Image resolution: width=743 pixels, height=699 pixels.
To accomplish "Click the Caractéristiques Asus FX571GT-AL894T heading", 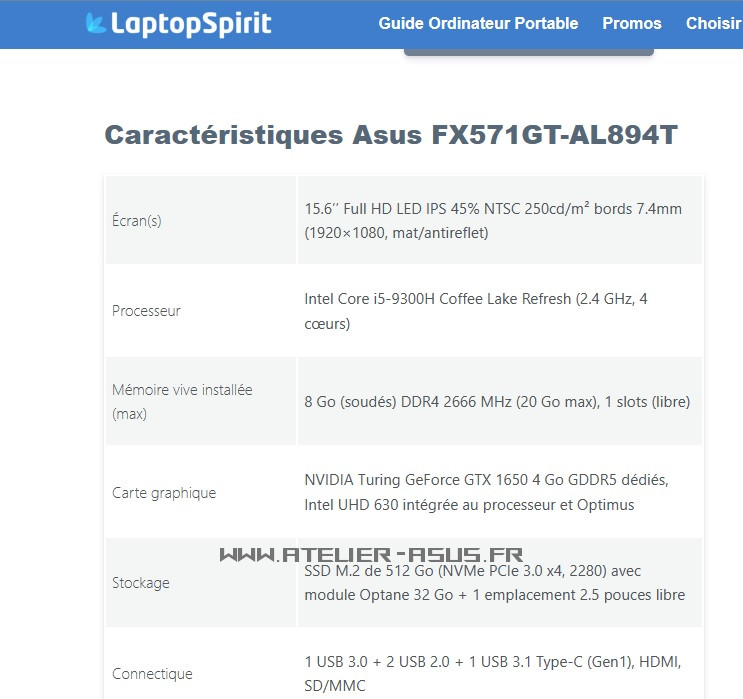I will coord(391,135).
